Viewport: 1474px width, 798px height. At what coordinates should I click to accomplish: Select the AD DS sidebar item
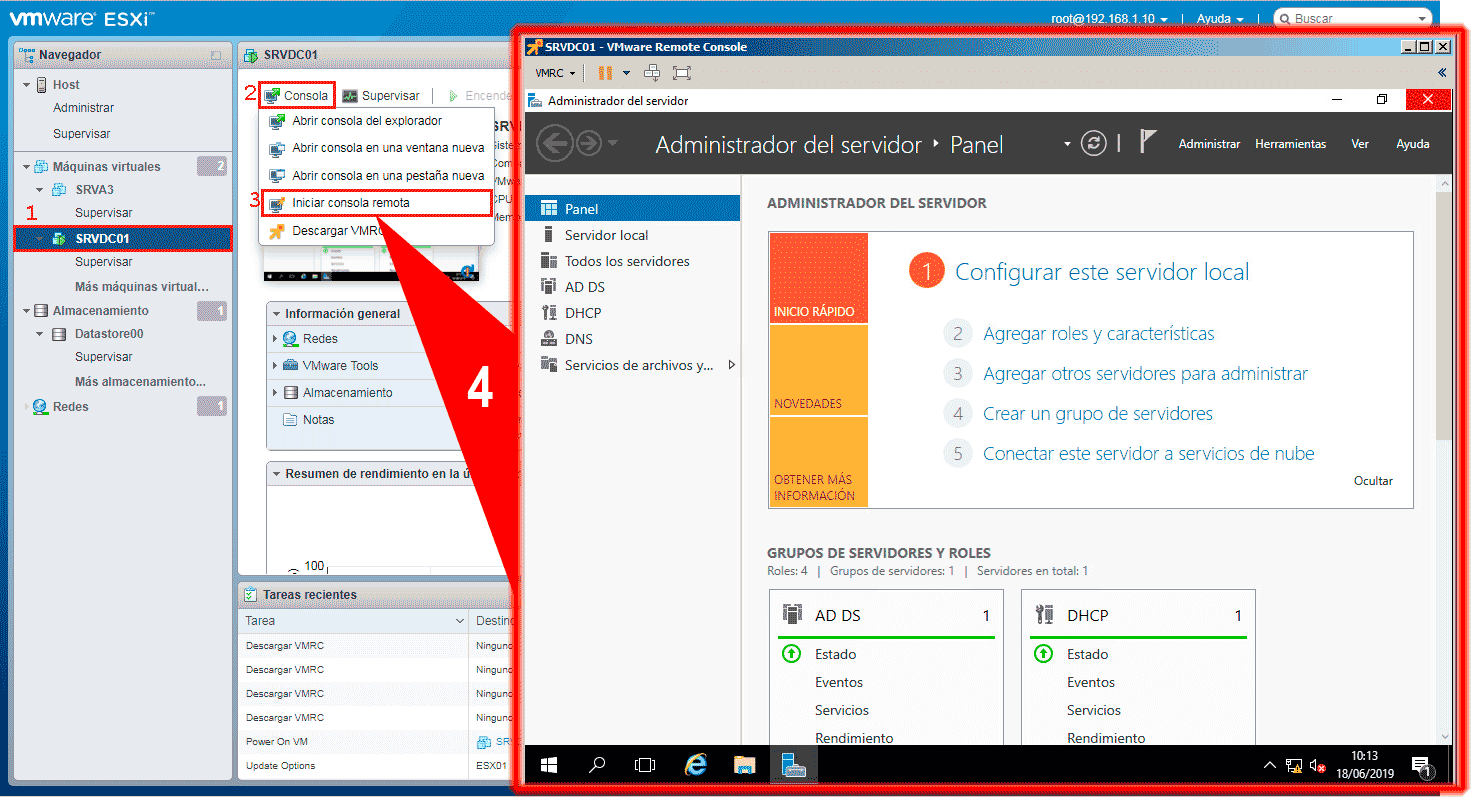[x=585, y=285]
